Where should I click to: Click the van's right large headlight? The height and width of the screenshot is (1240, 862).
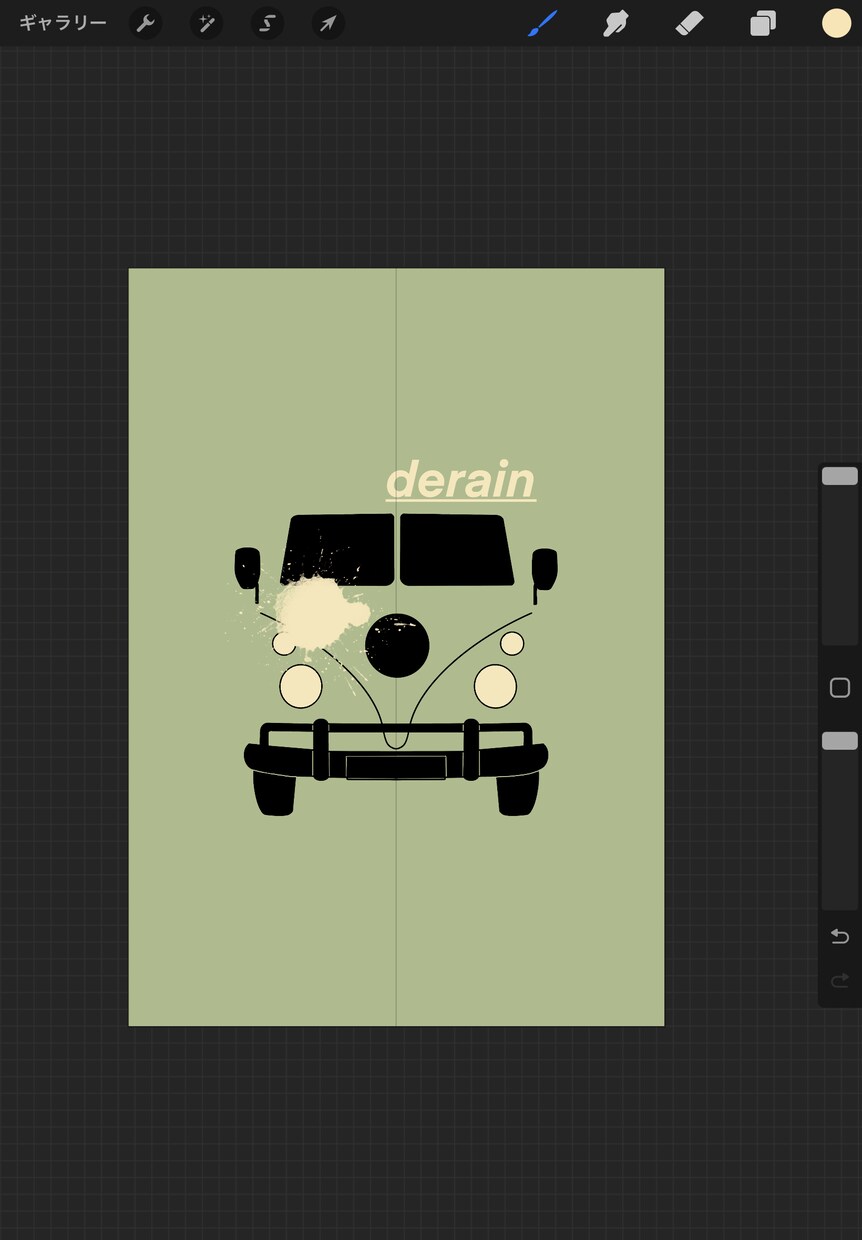pyautogui.click(x=495, y=686)
